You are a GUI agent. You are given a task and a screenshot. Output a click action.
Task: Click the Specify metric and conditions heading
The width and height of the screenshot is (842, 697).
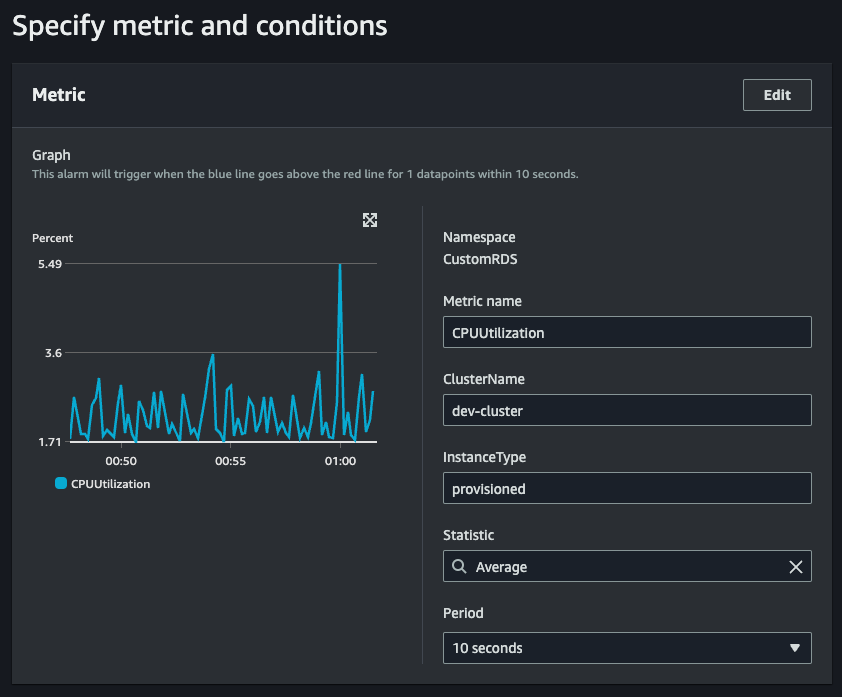tap(200, 26)
